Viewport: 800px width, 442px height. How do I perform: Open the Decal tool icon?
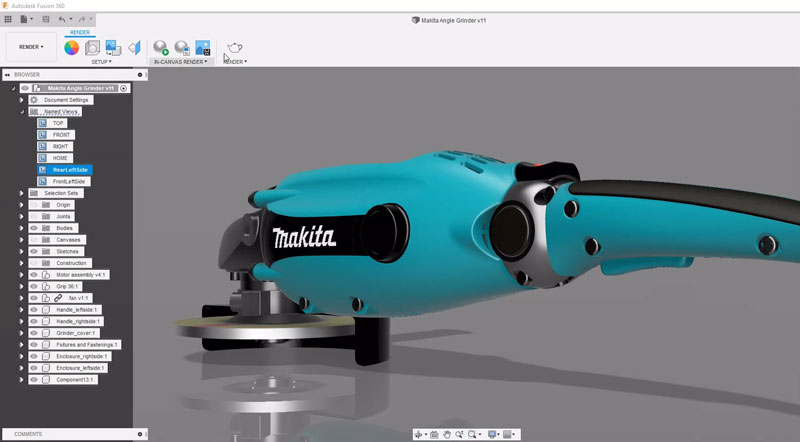[113, 48]
